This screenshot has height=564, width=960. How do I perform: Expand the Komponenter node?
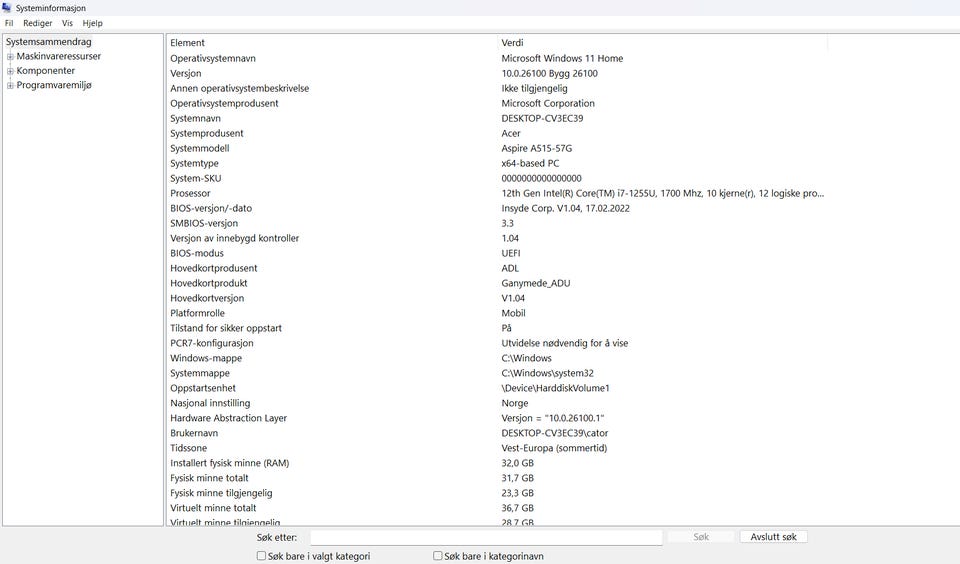tap(10, 71)
